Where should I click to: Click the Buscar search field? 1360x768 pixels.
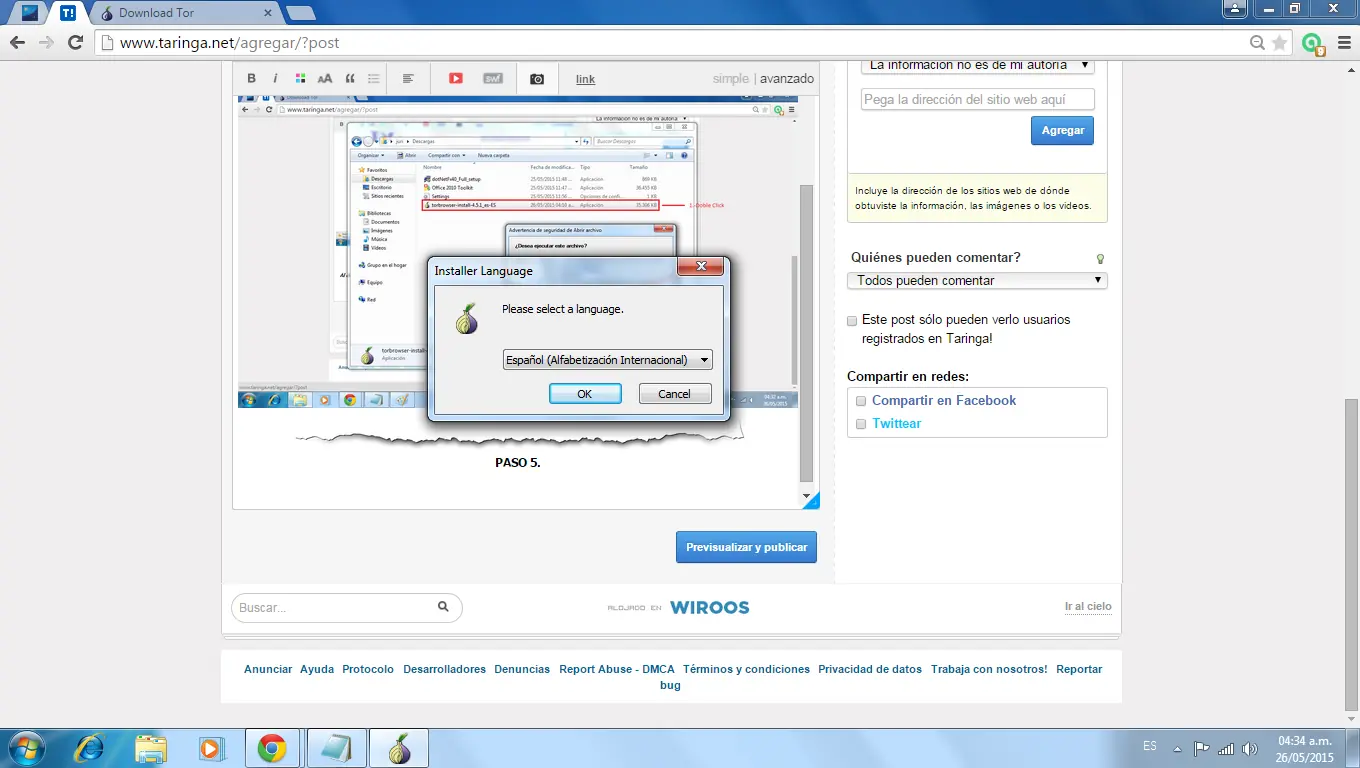[x=346, y=607]
